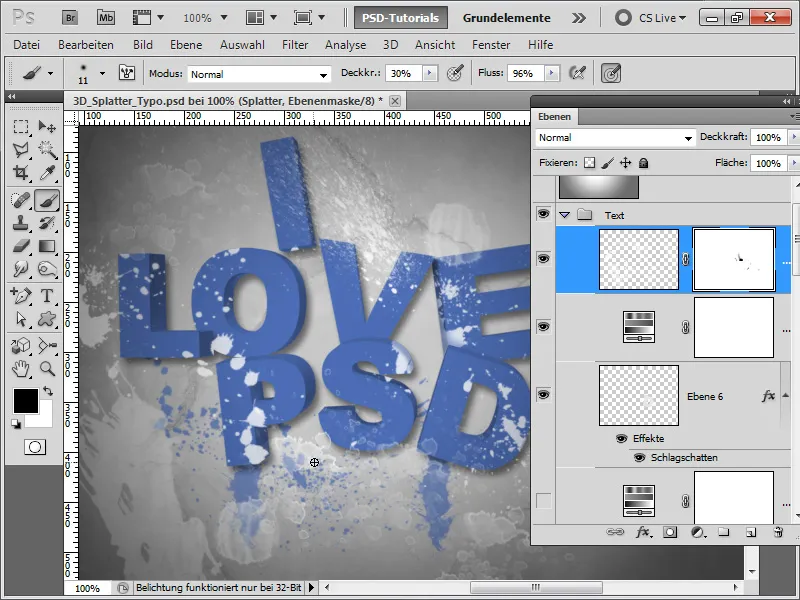This screenshot has height=600, width=800.
Task: Enable the airbrush option
Action: [x=578, y=73]
